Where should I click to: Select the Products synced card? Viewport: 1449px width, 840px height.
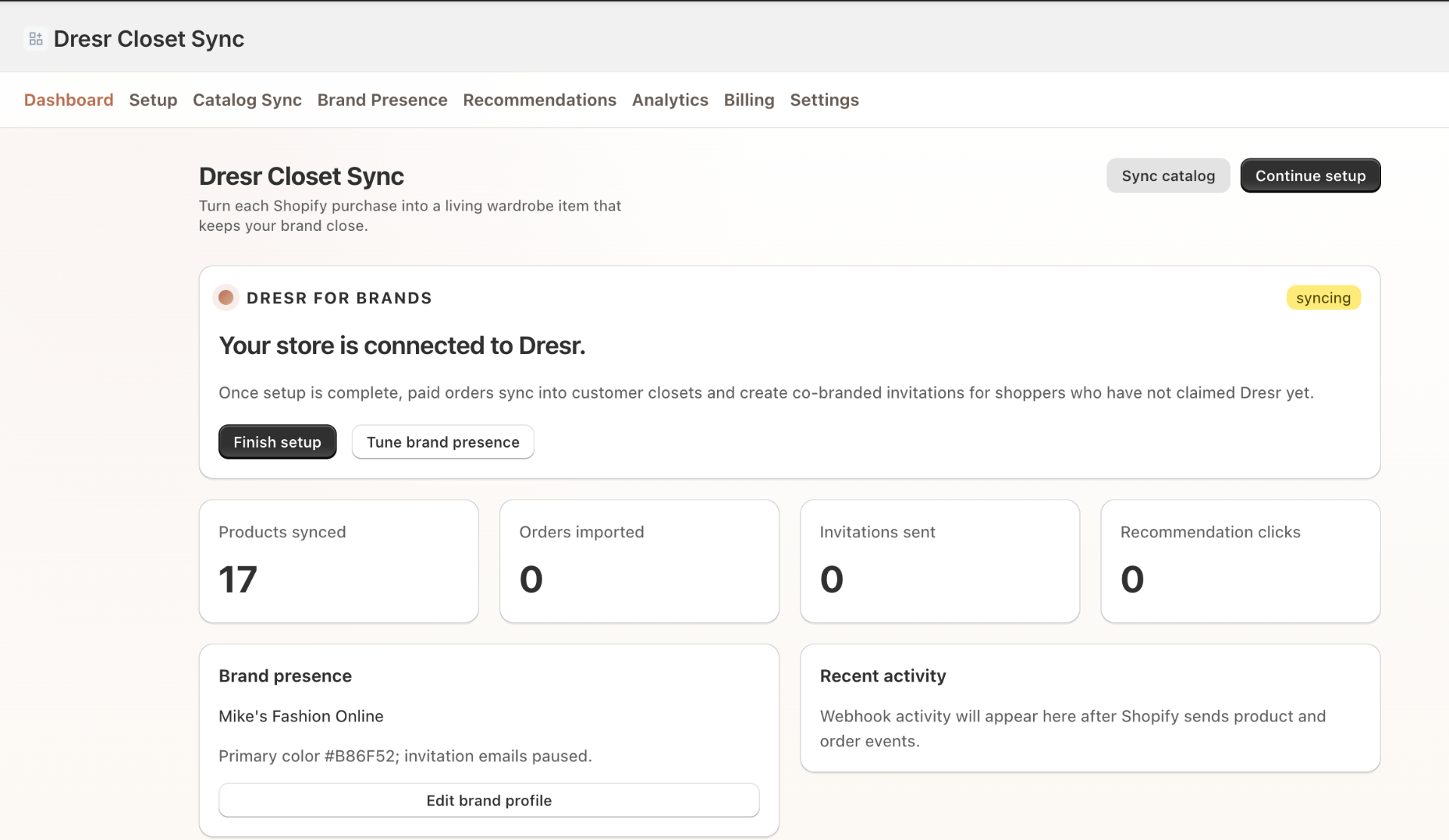(339, 562)
